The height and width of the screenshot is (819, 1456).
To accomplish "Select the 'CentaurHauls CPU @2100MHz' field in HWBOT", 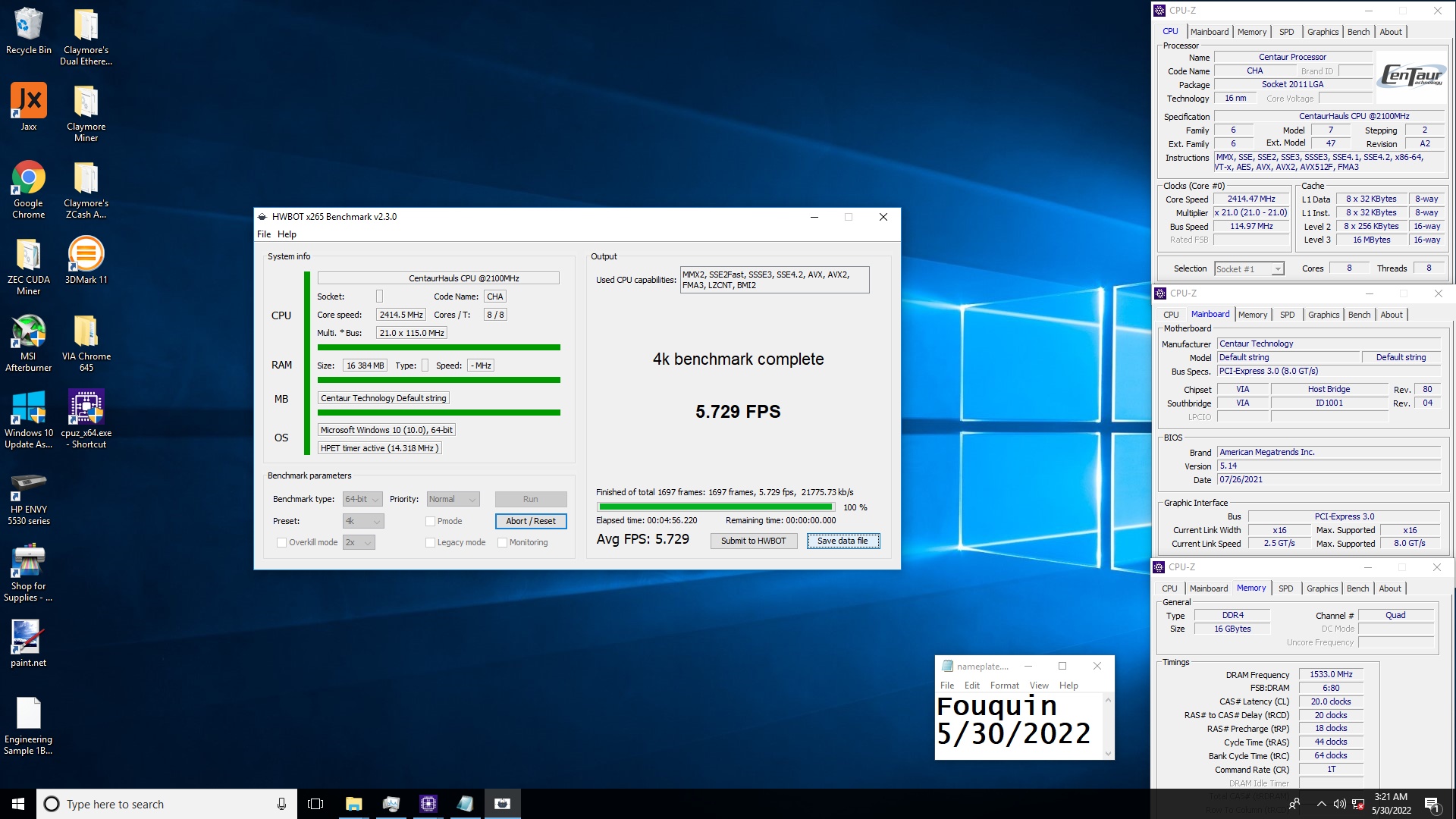I will click(x=438, y=278).
